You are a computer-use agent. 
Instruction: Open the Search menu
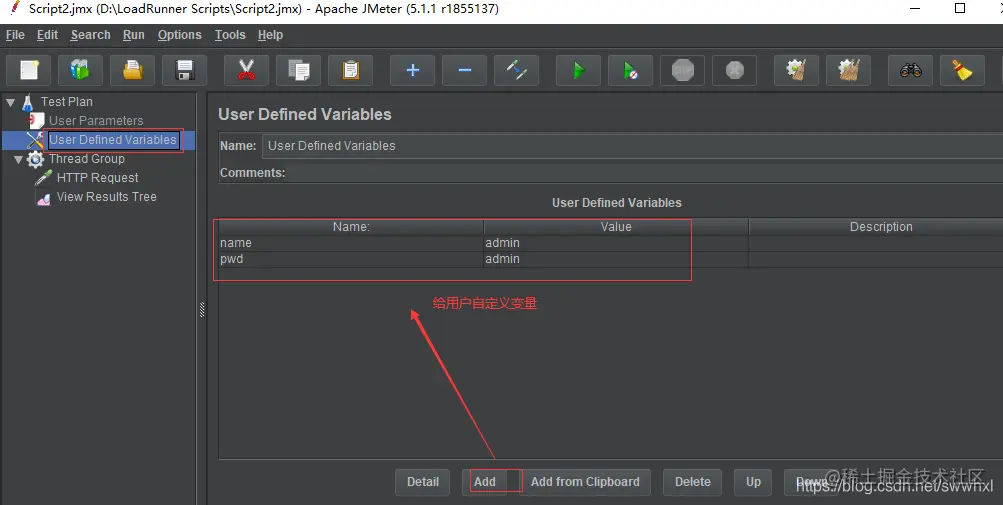90,35
